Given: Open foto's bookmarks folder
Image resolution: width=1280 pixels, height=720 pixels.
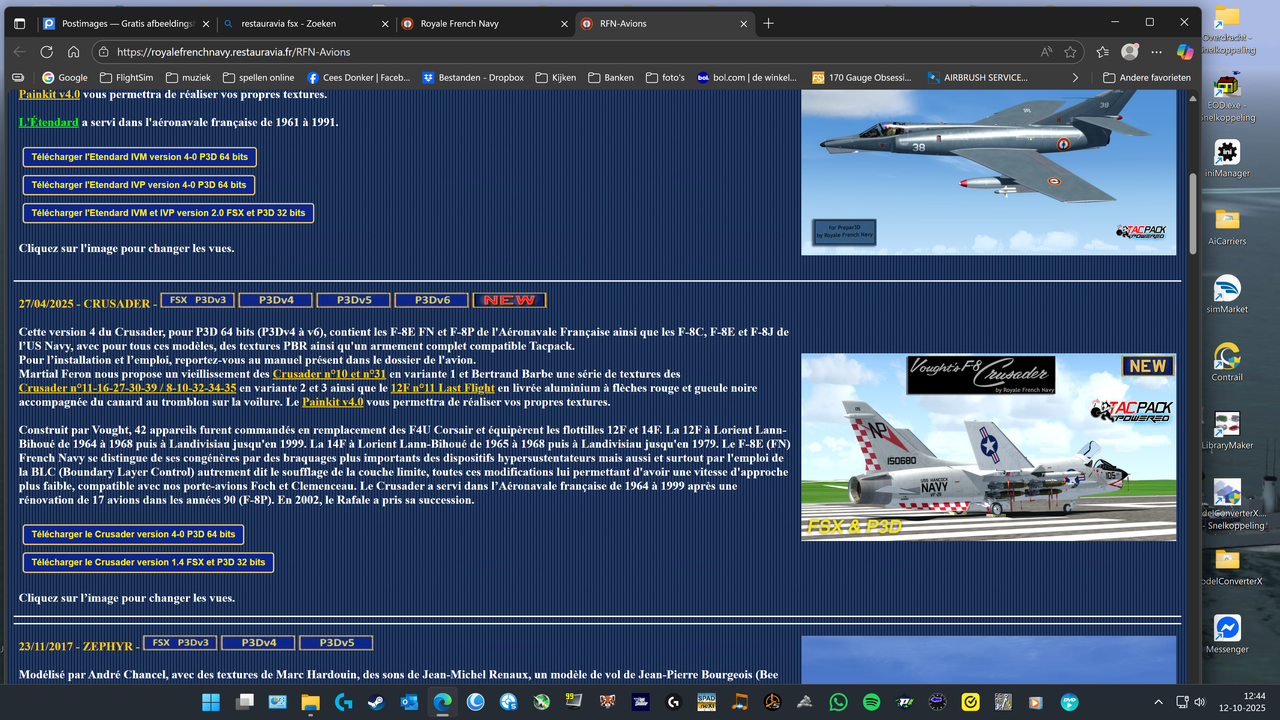Looking at the screenshot, I should pos(665,77).
